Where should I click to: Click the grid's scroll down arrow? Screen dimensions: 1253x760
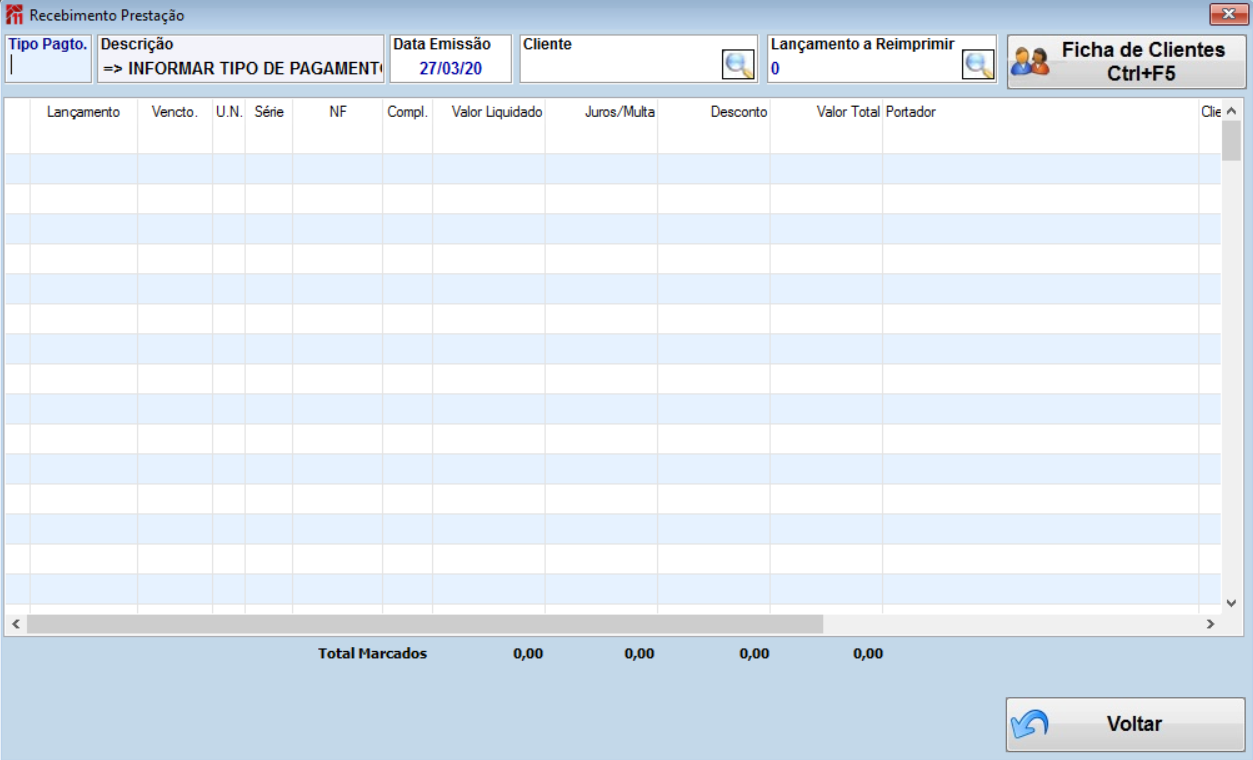[1231, 603]
